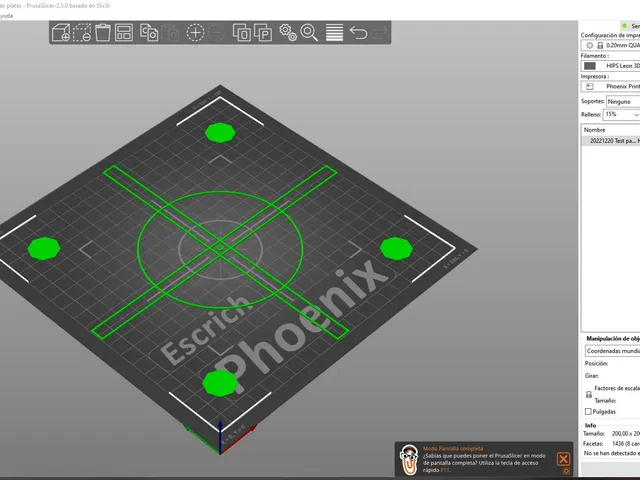The height and width of the screenshot is (480, 640).
Task: Click the filament gray color swatch
Action: 590,66
